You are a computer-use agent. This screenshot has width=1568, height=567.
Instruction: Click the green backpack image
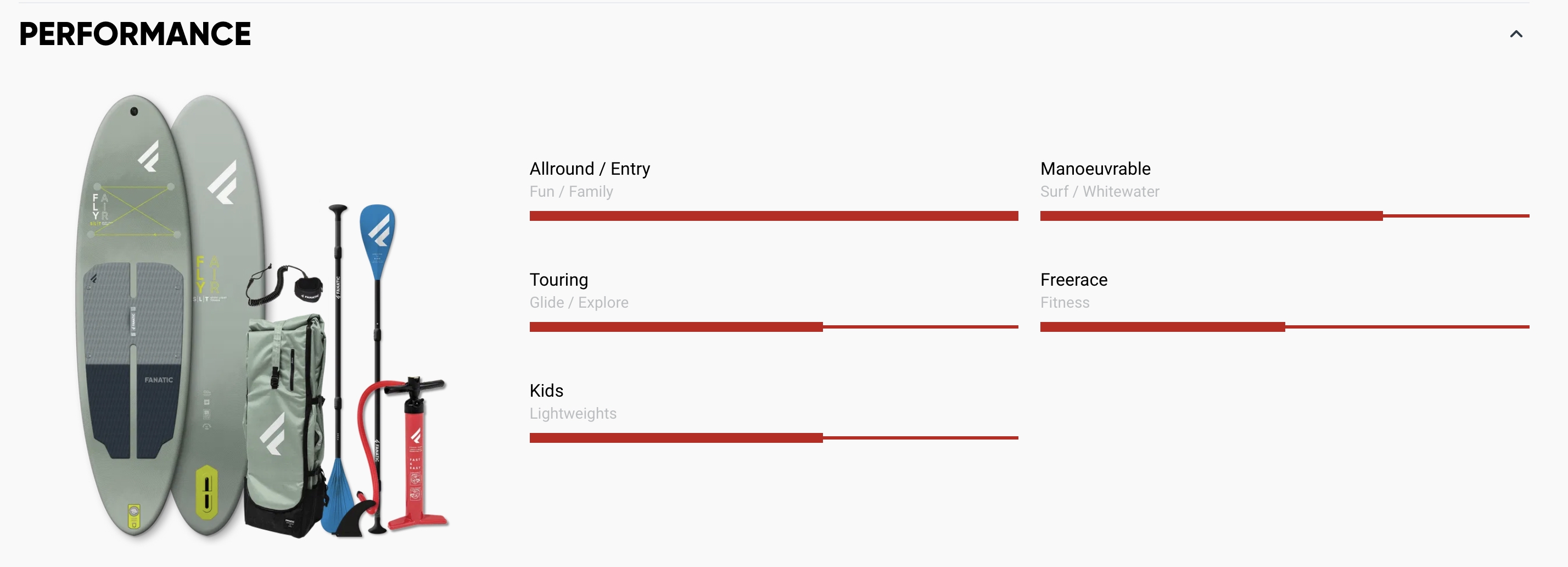click(285, 424)
